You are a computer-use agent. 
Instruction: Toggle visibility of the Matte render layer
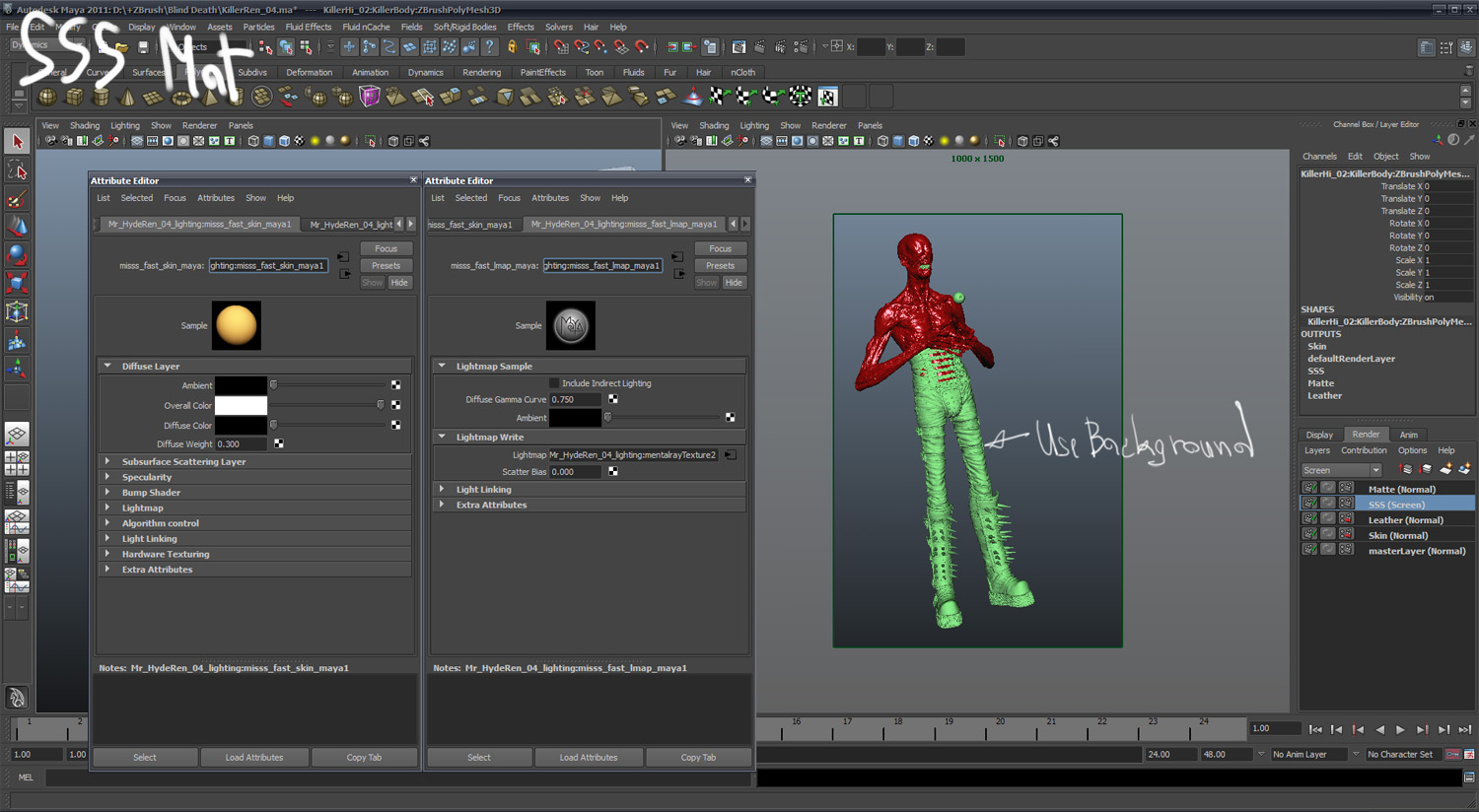[1309, 489]
